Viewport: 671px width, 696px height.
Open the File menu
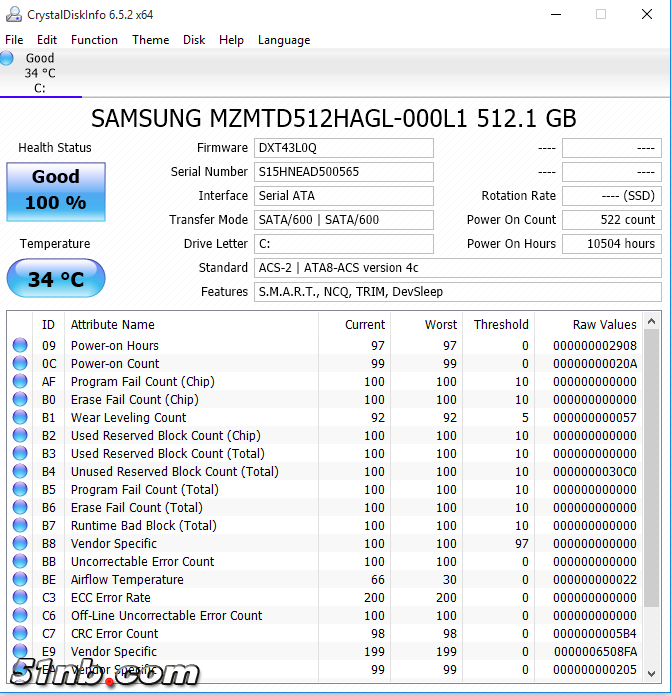coord(14,40)
